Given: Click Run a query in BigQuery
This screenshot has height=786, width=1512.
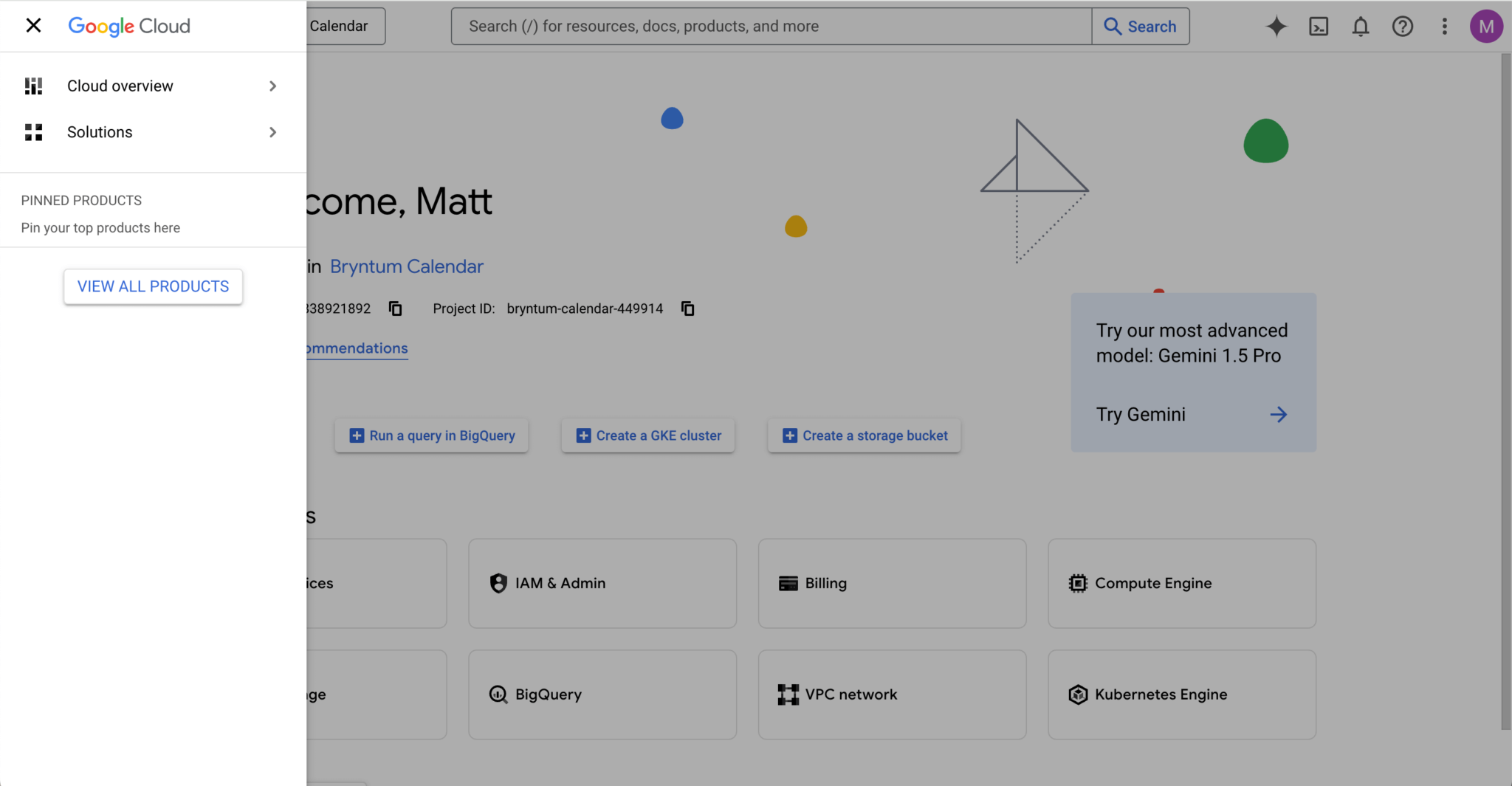Looking at the screenshot, I should click(432, 435).
